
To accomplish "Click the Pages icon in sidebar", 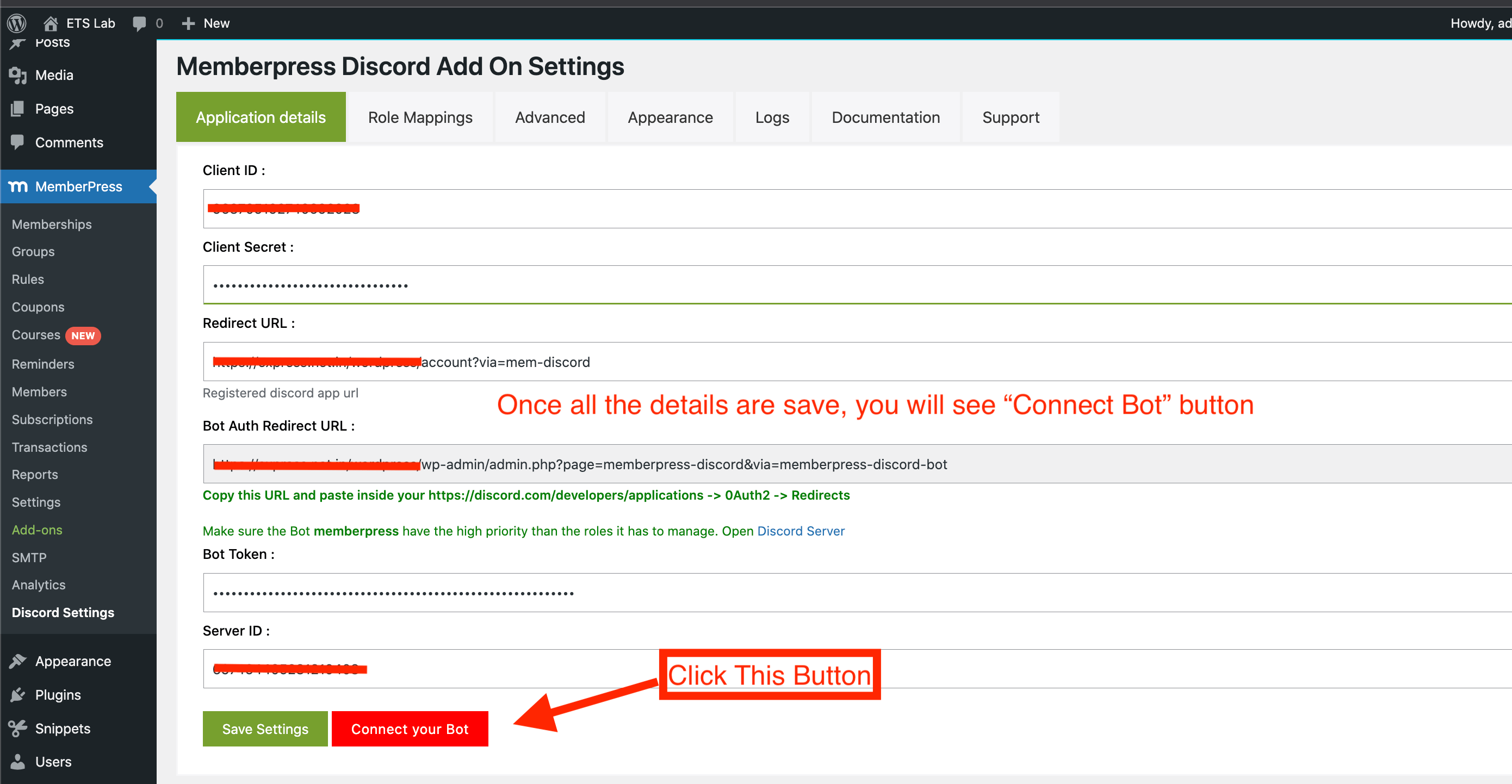I will [17, 109].
